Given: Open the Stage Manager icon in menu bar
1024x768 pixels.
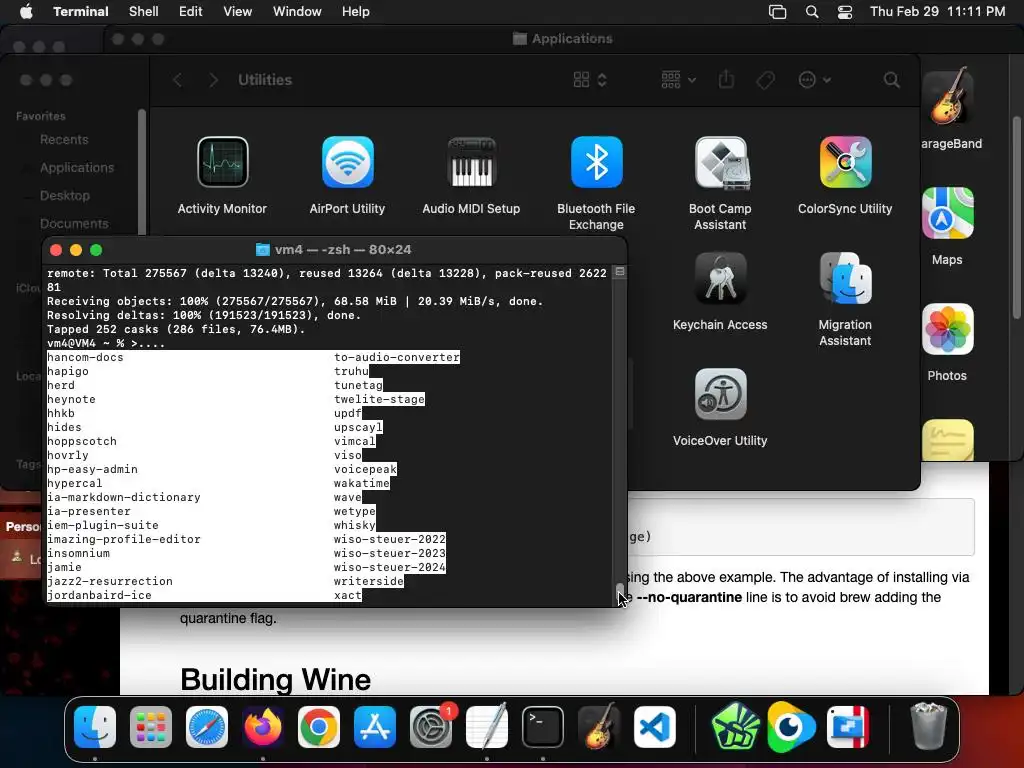Looking at the screenshot, I should click(777, 12).
